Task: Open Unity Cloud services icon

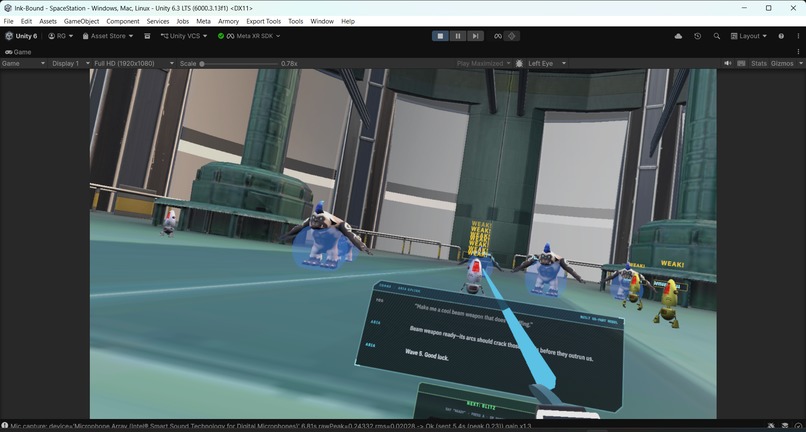Action: pyautogui.click(x=679, y=36)
